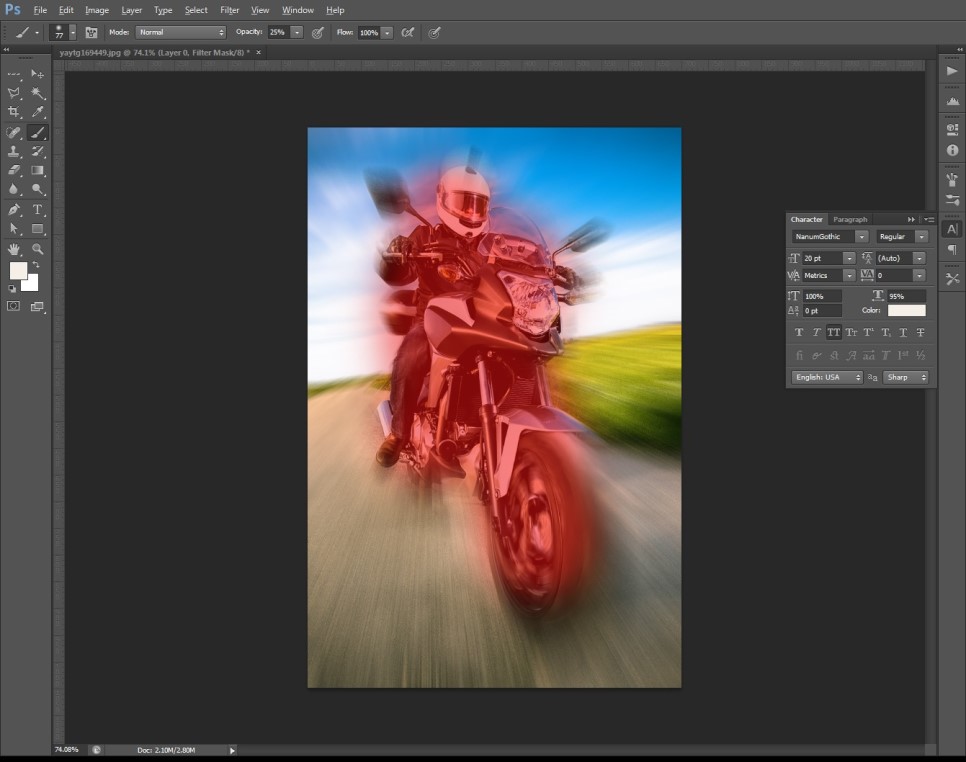
Task: Toggle All Caps text style
Action: pos(834,332)
